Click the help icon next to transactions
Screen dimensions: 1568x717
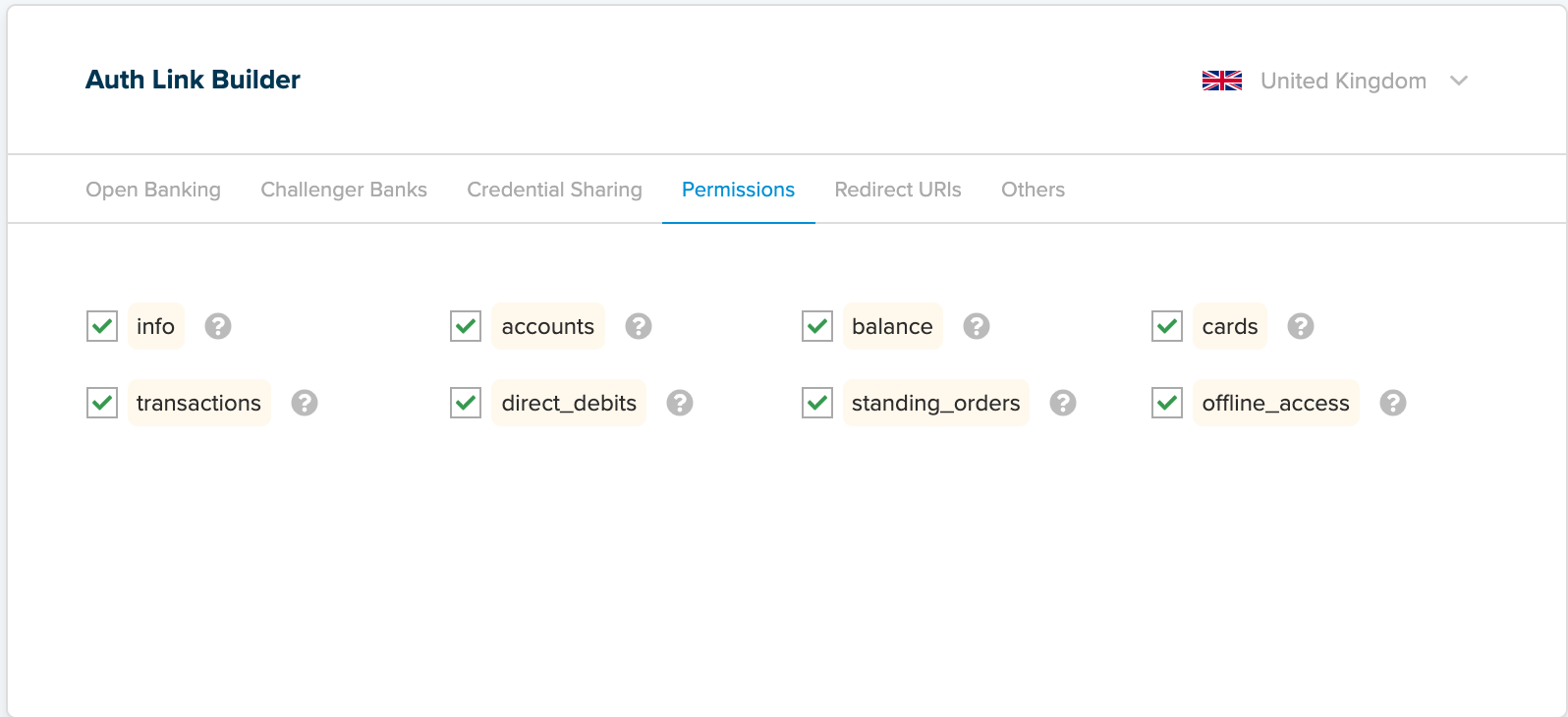[305, 403]
